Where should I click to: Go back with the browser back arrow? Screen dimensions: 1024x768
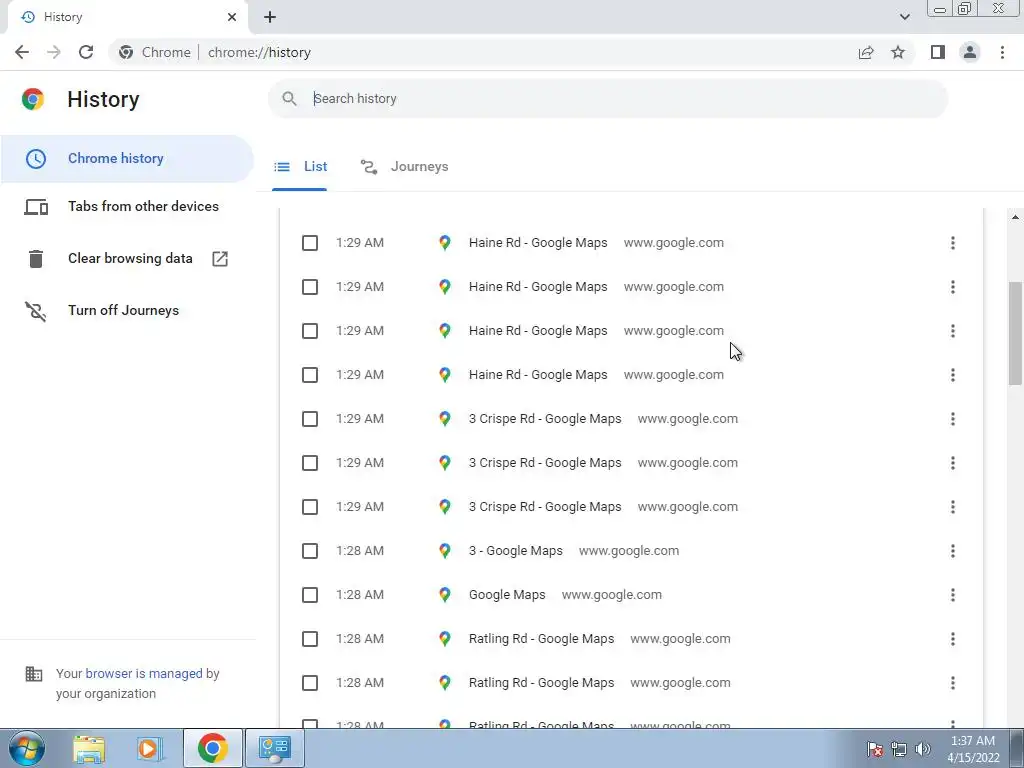click(x=22, y=52)
